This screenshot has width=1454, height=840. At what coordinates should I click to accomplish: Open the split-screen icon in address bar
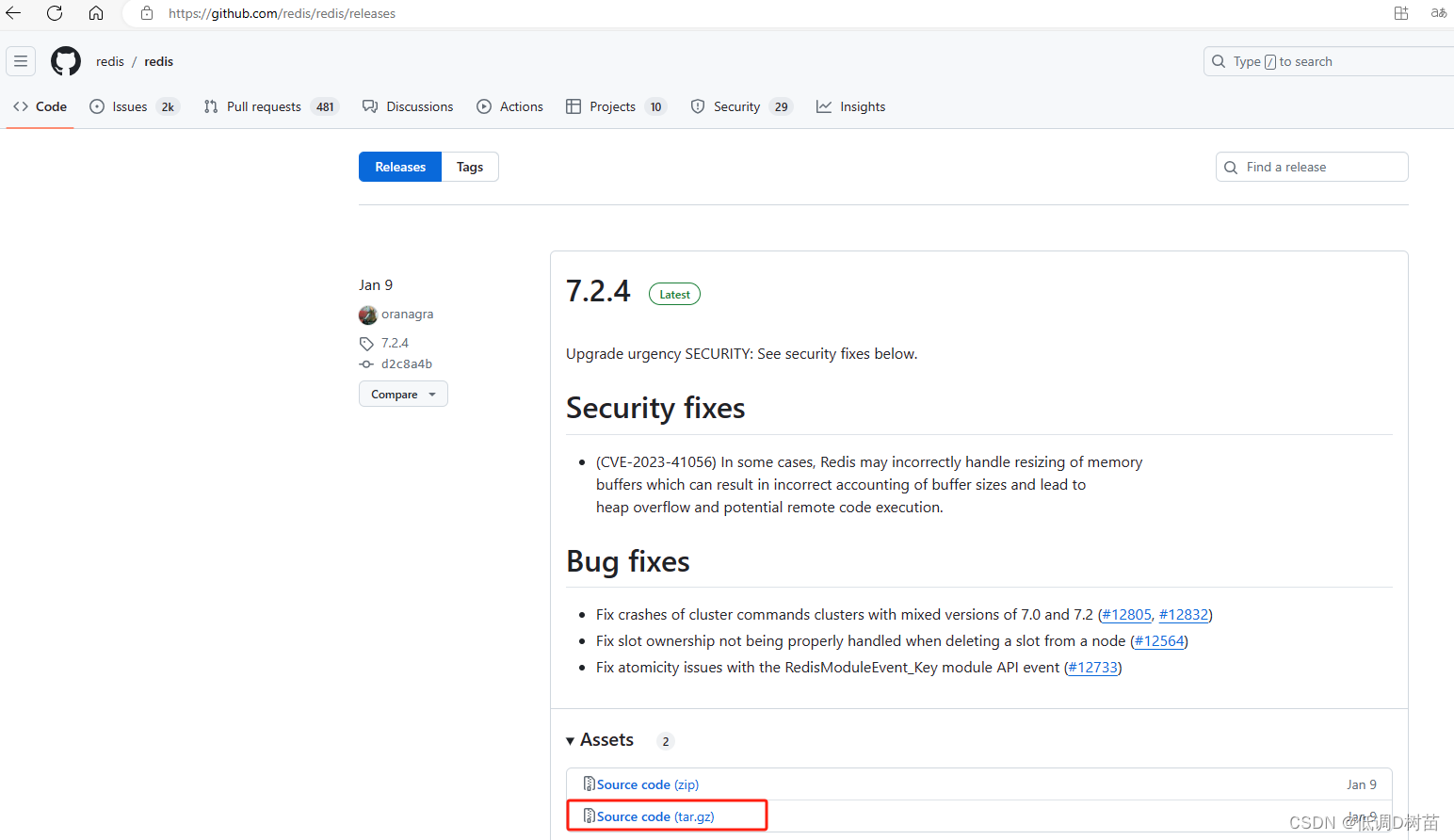click(x=1401, y=13)
